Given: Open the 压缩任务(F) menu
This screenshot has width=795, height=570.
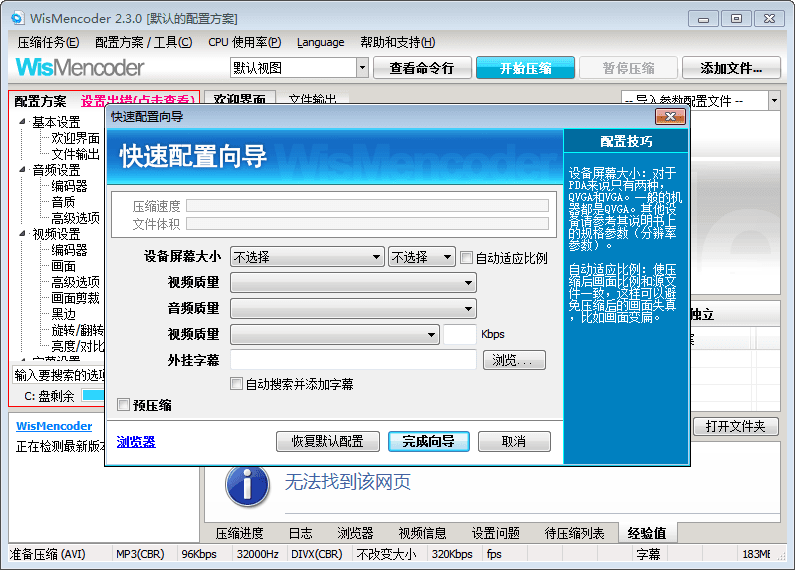Looking at the screenshot, I should click(48, 42).
